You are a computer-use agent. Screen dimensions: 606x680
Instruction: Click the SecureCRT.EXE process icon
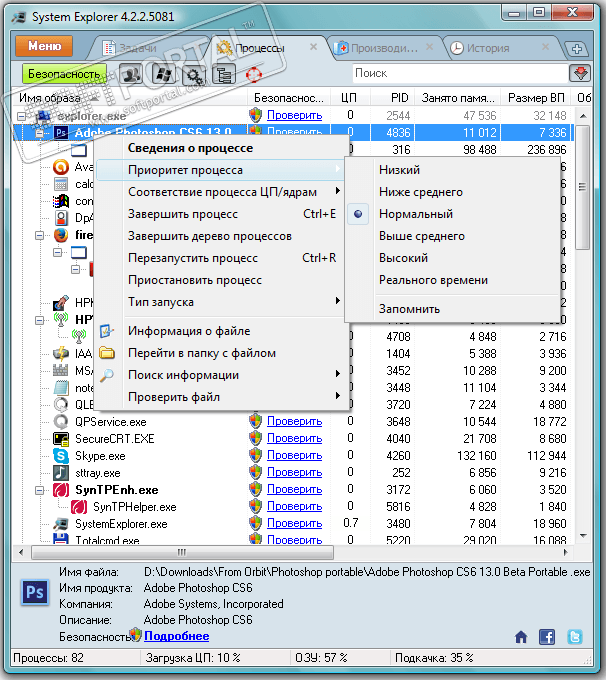coord(61,439)
